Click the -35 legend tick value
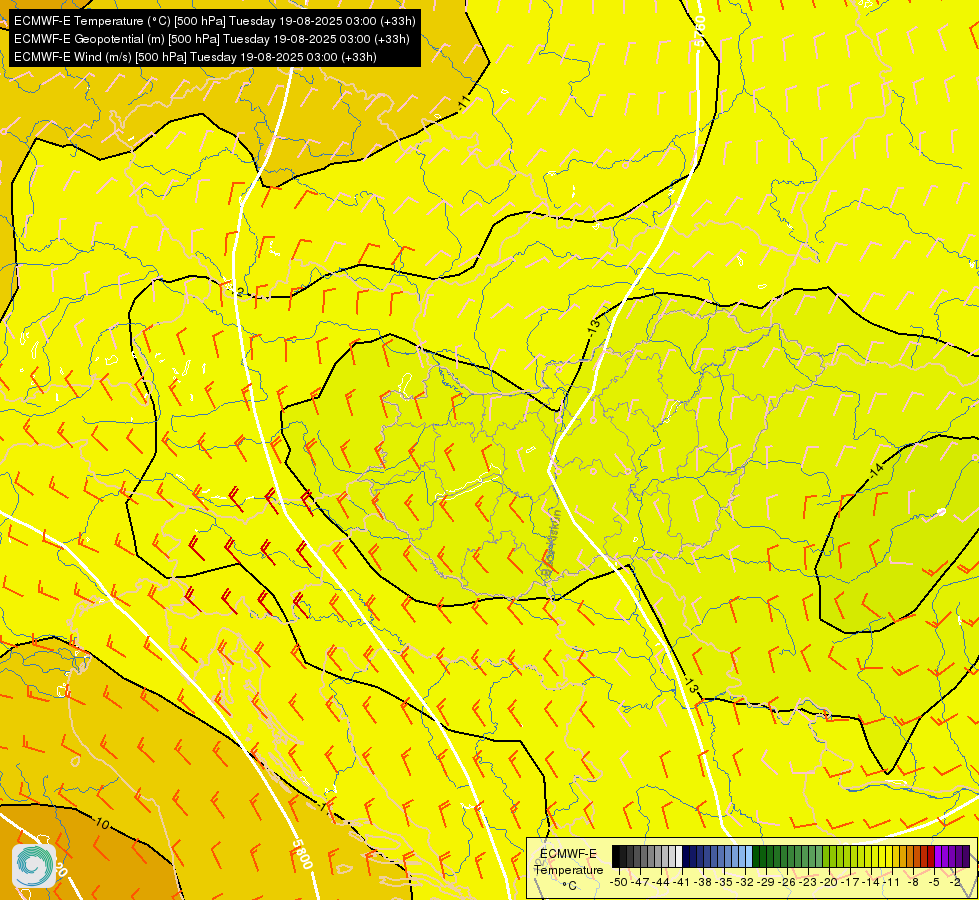 (x=724, y=882)
